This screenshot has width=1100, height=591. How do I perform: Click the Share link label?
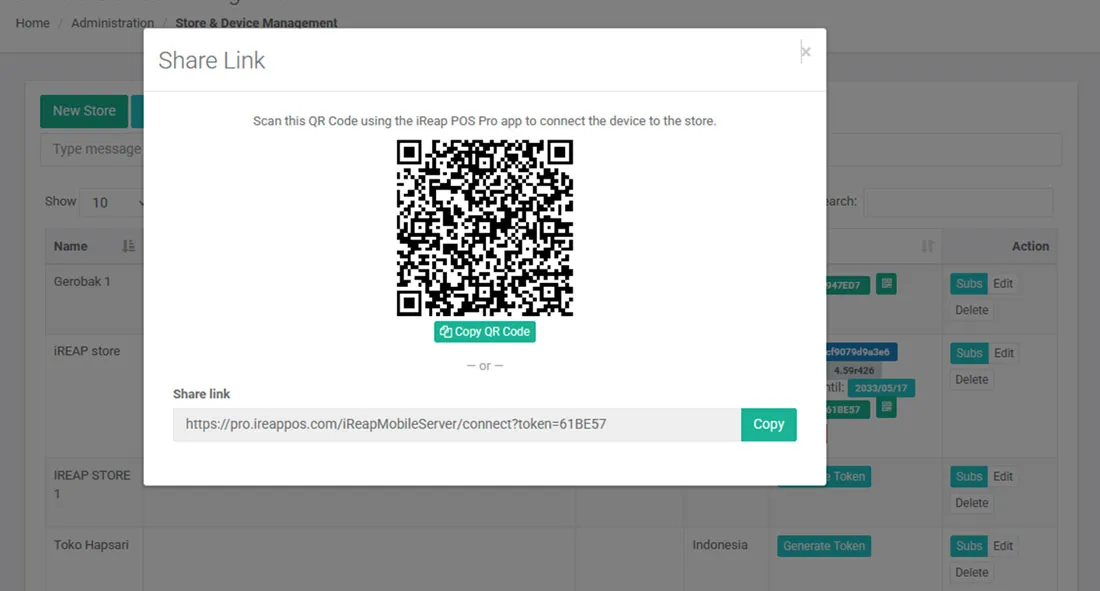[x=201, y=394]
